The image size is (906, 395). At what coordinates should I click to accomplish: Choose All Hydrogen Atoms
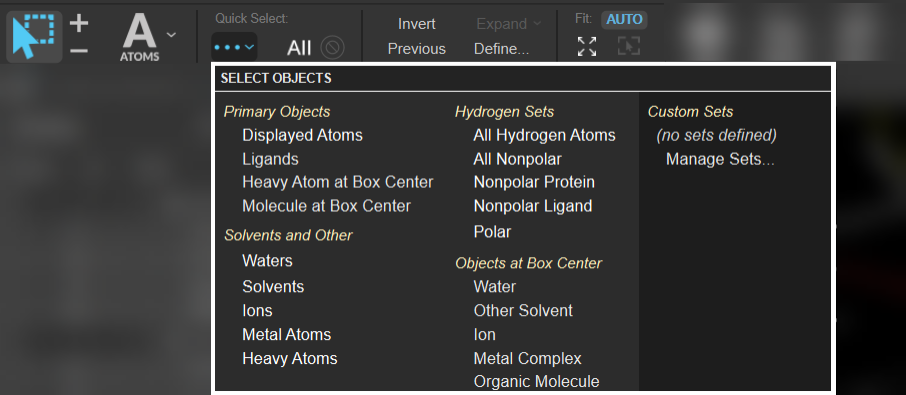[x=544, y=135]
